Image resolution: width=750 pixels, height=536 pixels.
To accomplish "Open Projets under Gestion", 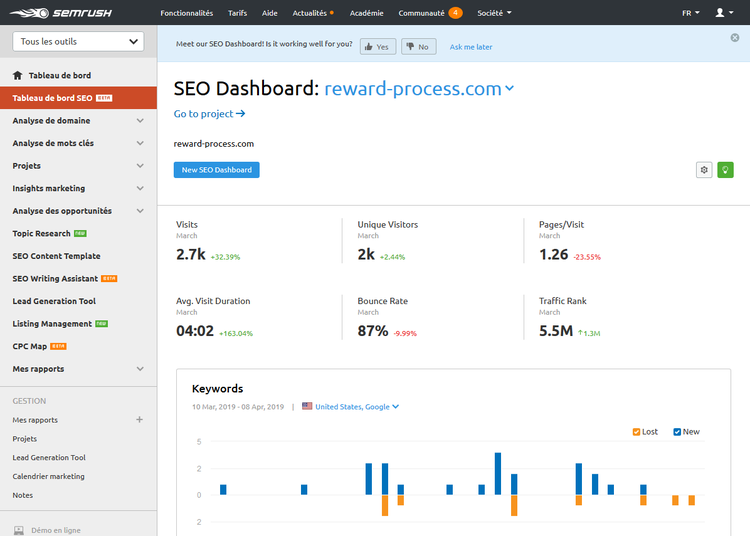I will [x=25, y=438].
